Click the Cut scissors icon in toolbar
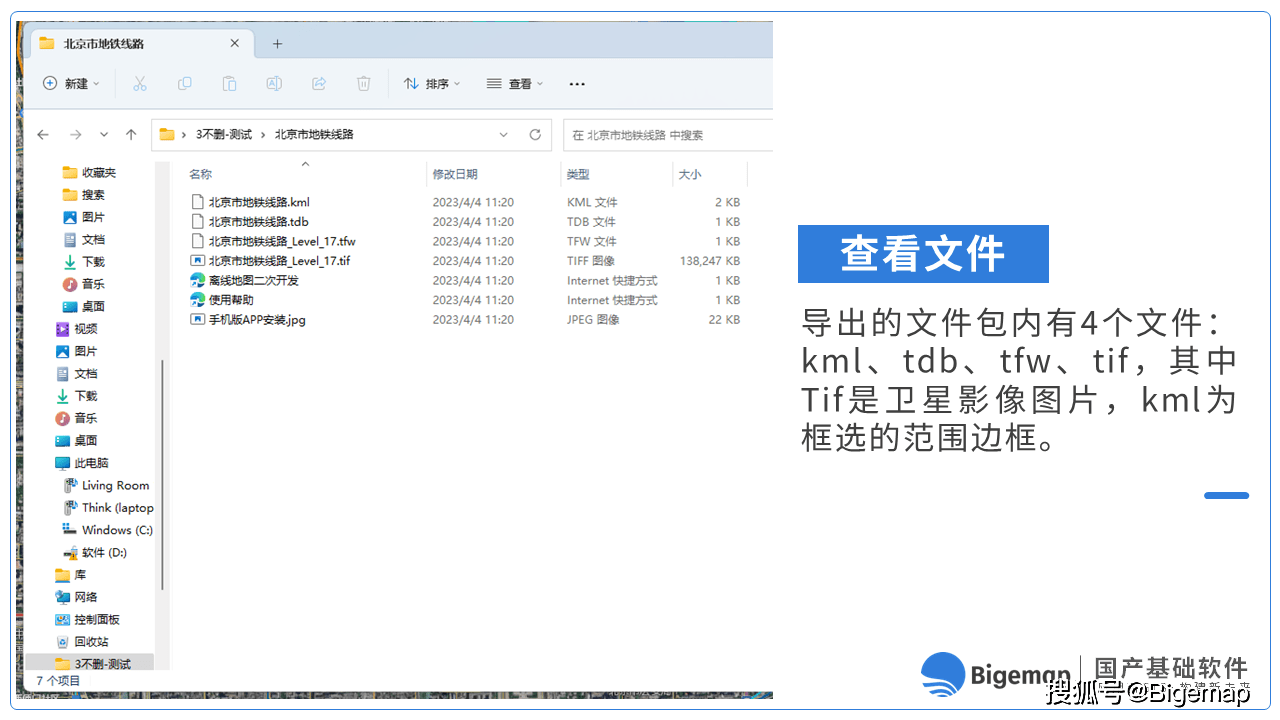This screenshot has height=720, width=1280. tap(140, 84)
